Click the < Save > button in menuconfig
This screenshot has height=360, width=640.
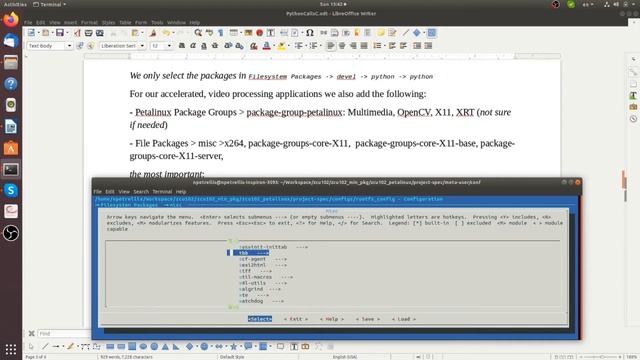[368, 319]
